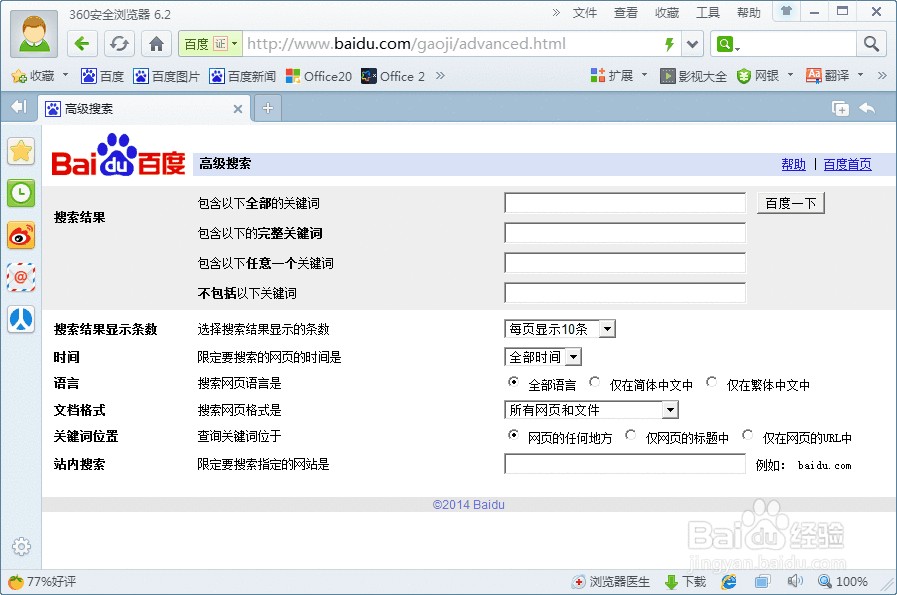Open a new tab with plus button
Image resolution: width=897 pixels, height=595 pixels.
coord(268,108)
